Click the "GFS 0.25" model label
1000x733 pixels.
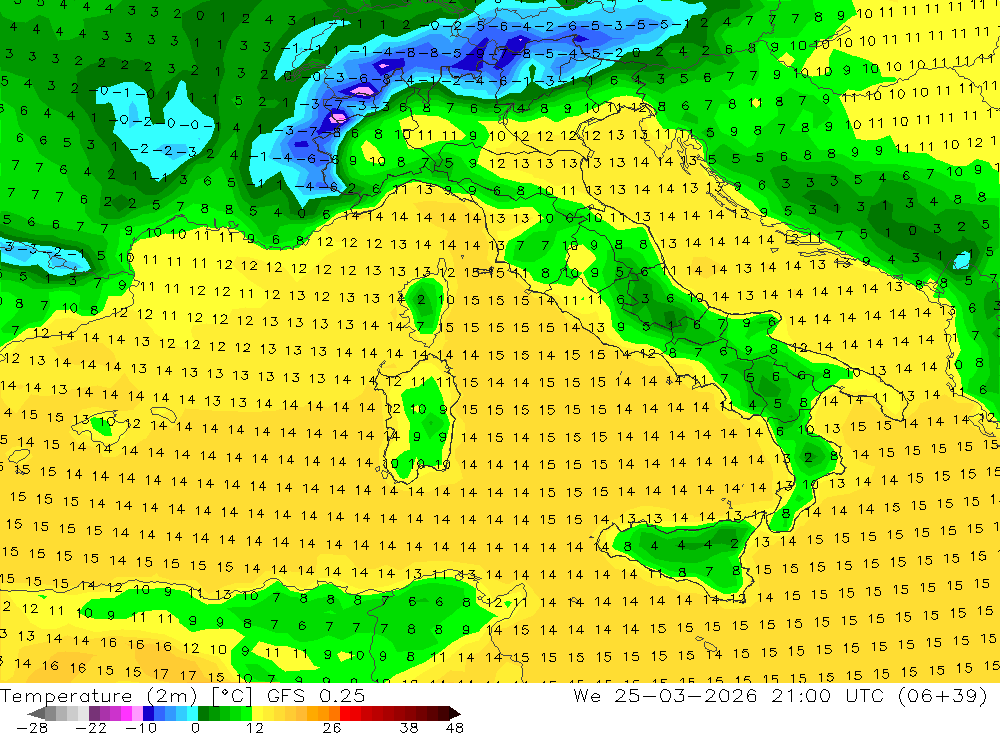[x=316, y=695]
